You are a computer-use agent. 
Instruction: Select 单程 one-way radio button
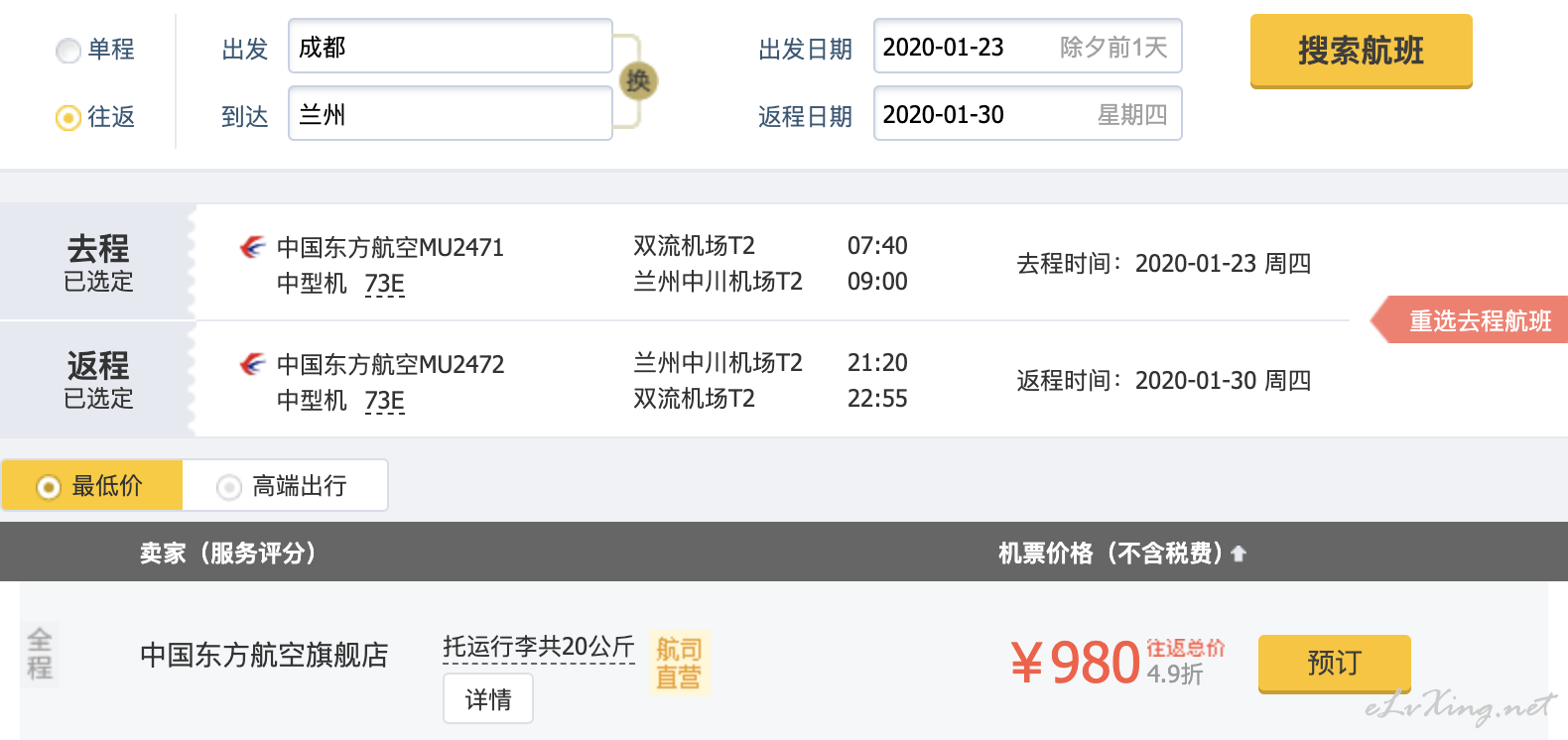[x=68, y=51]
